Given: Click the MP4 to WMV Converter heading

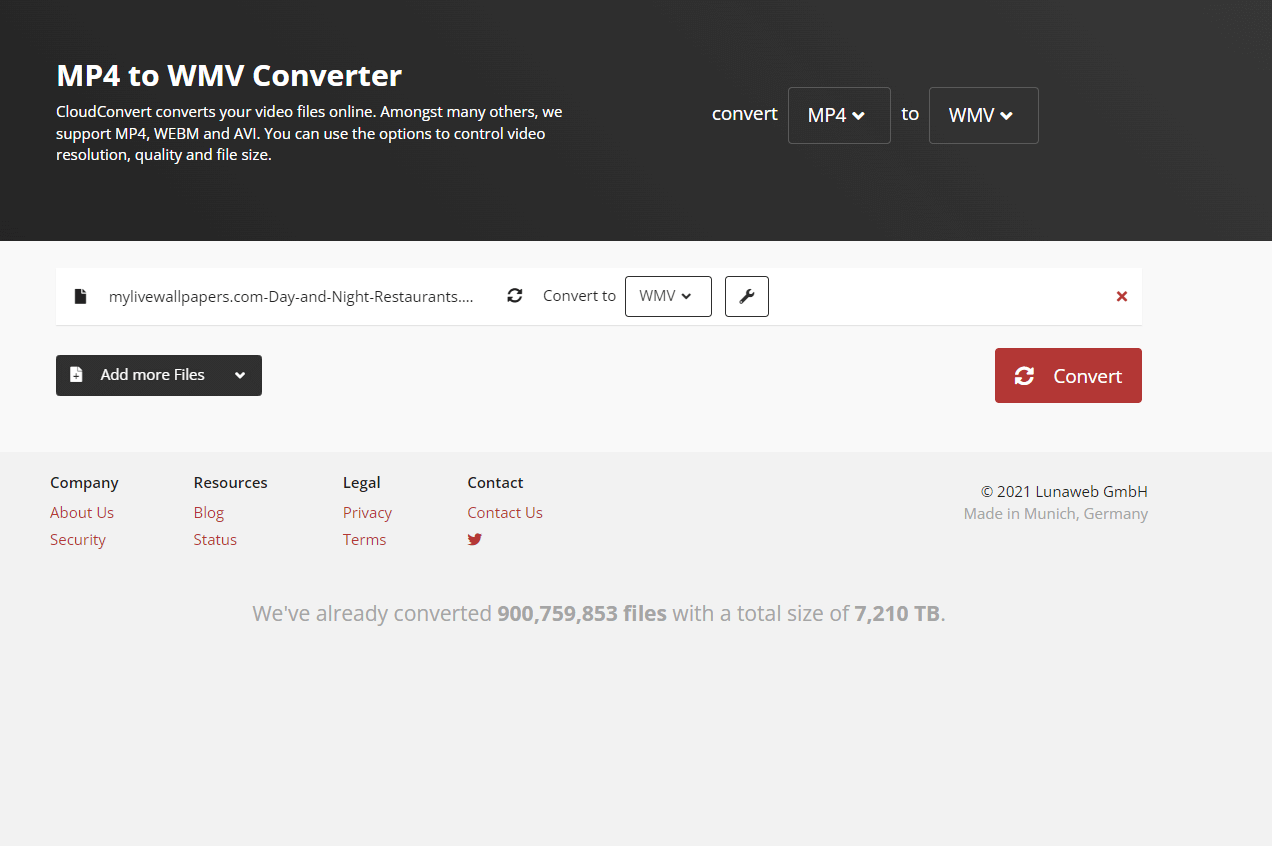Looking at the screenshot, I should (x=229, y=75).
